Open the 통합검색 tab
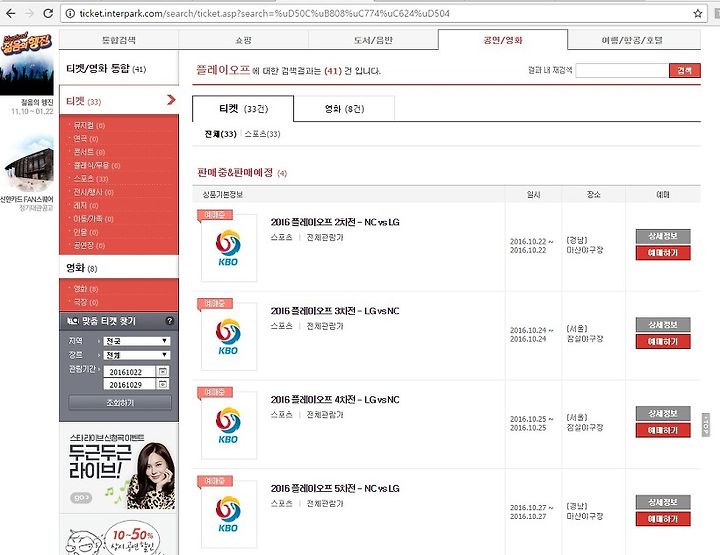 tap(118, 40)
